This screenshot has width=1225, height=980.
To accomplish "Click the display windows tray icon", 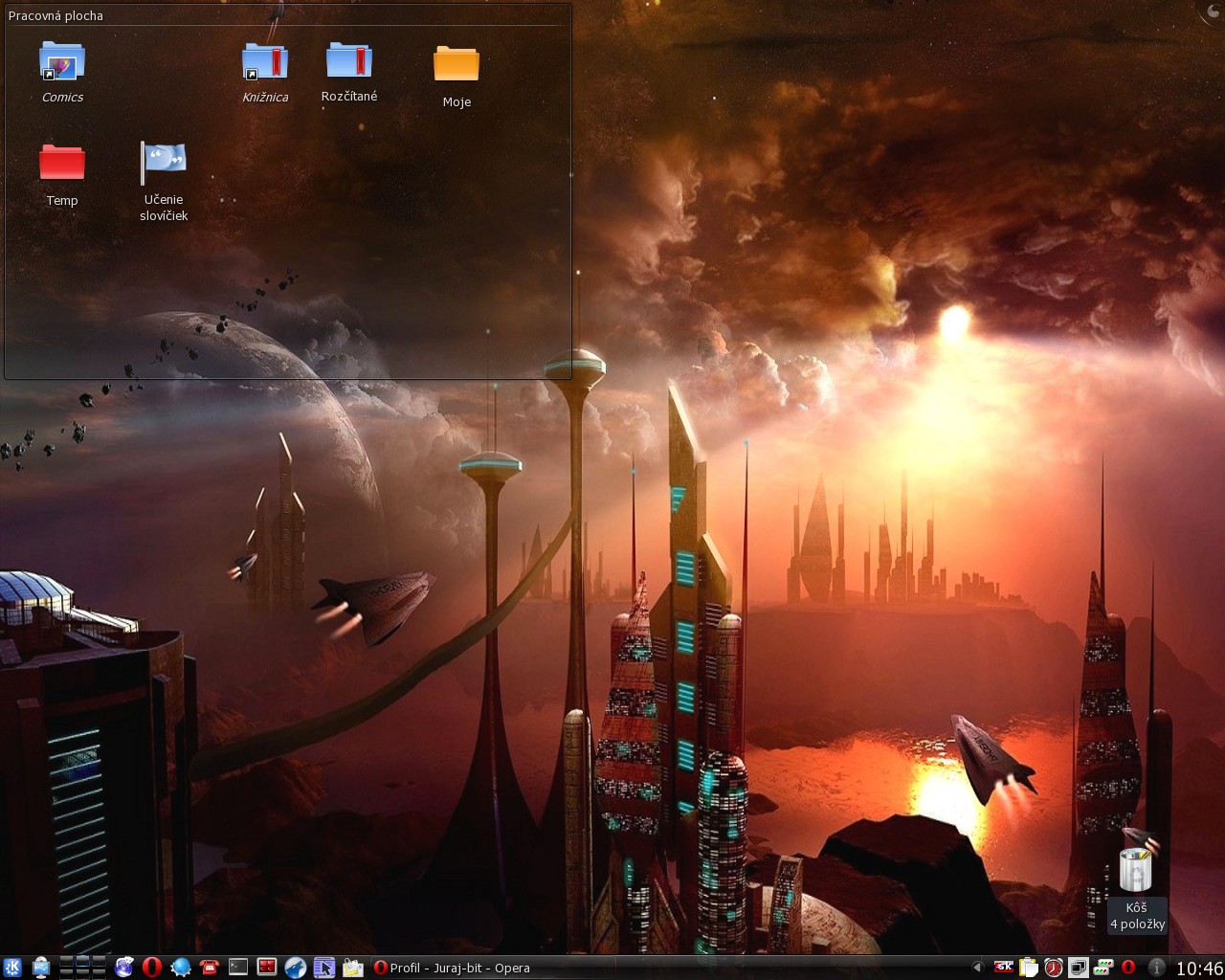I will [1079, 968].
